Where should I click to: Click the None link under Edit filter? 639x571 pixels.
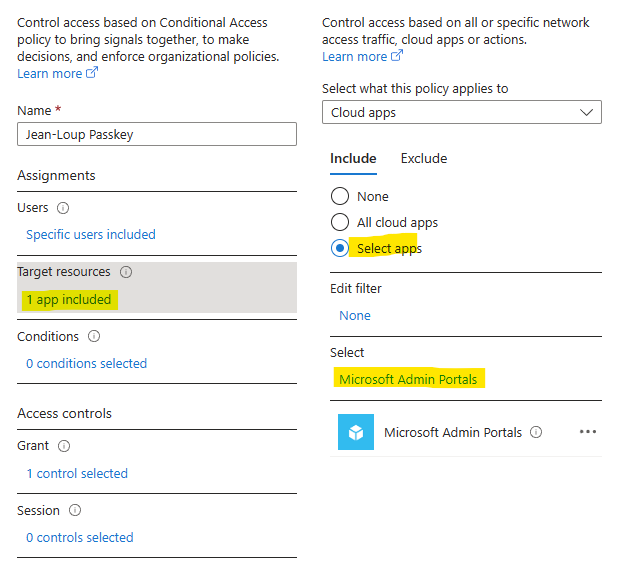[x=355, y=315]
